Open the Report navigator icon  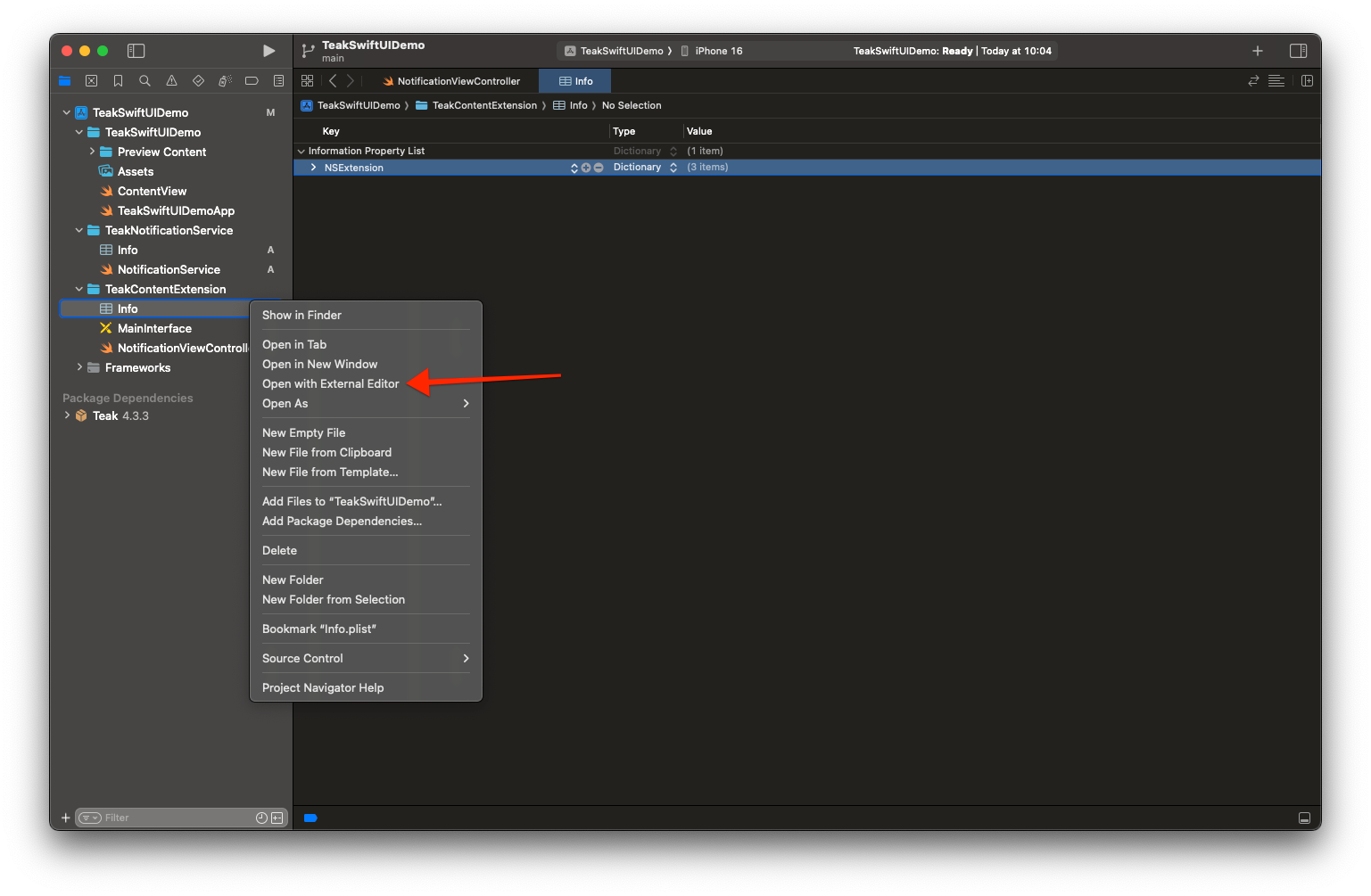tap(278, 81)
